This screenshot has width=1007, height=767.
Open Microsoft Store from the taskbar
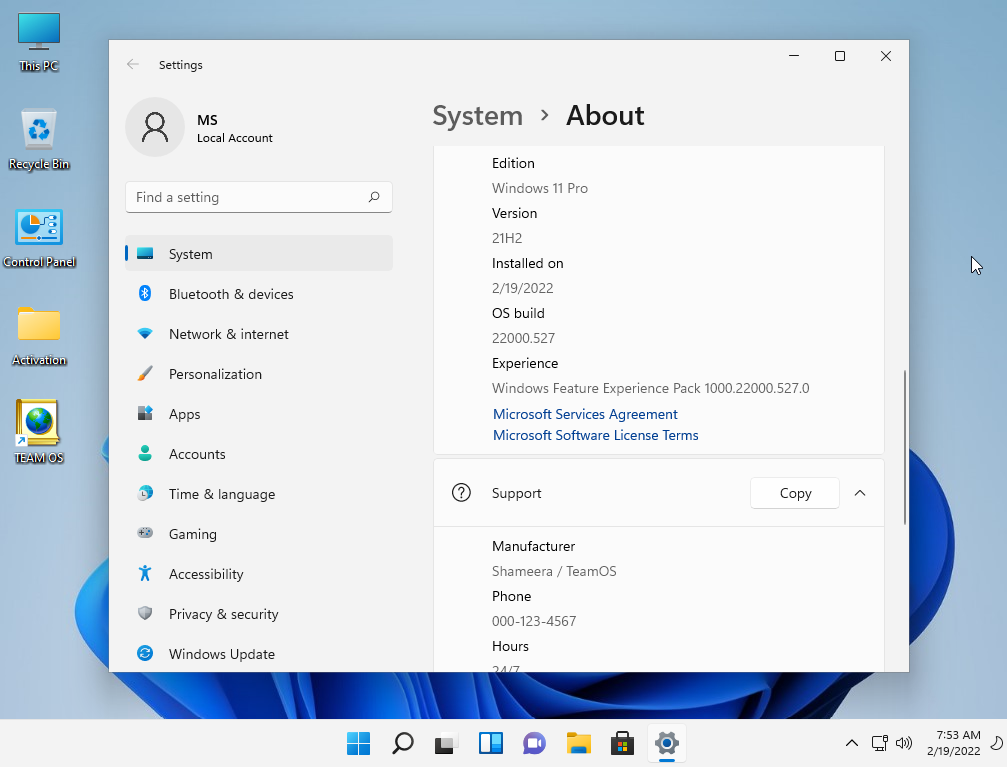coord(622,743)
